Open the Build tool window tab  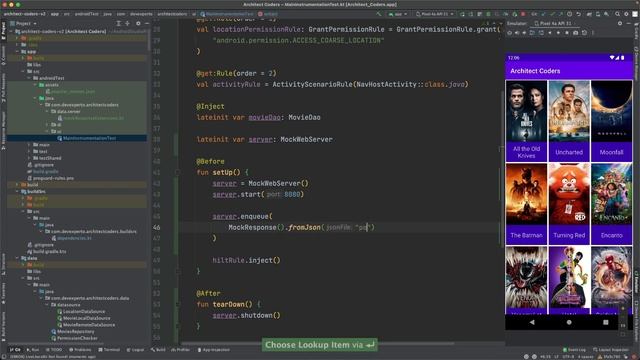point(158,350)
